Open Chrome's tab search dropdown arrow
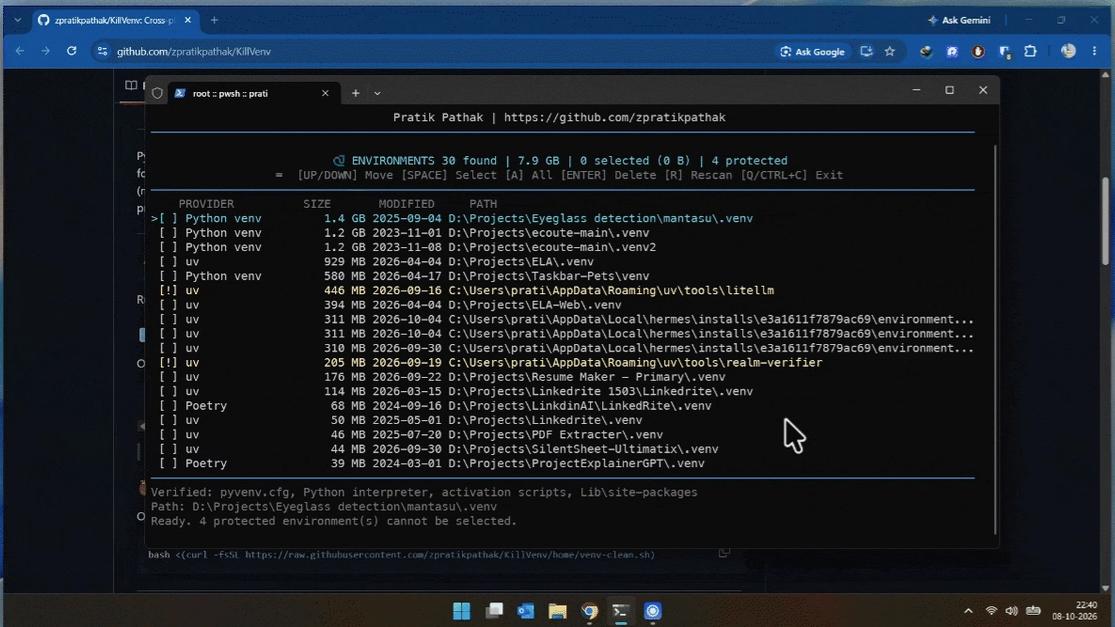 (x=17, y=20)
